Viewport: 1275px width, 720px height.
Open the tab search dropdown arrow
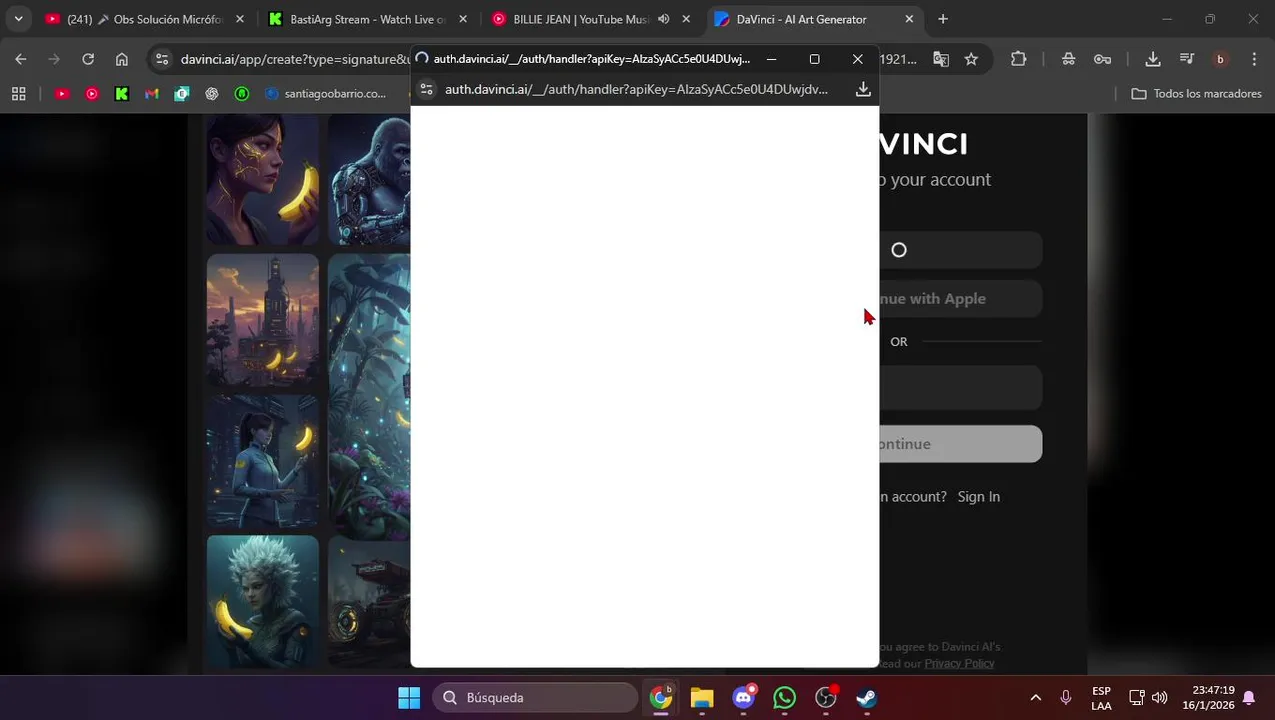click(x=18, y=19)
